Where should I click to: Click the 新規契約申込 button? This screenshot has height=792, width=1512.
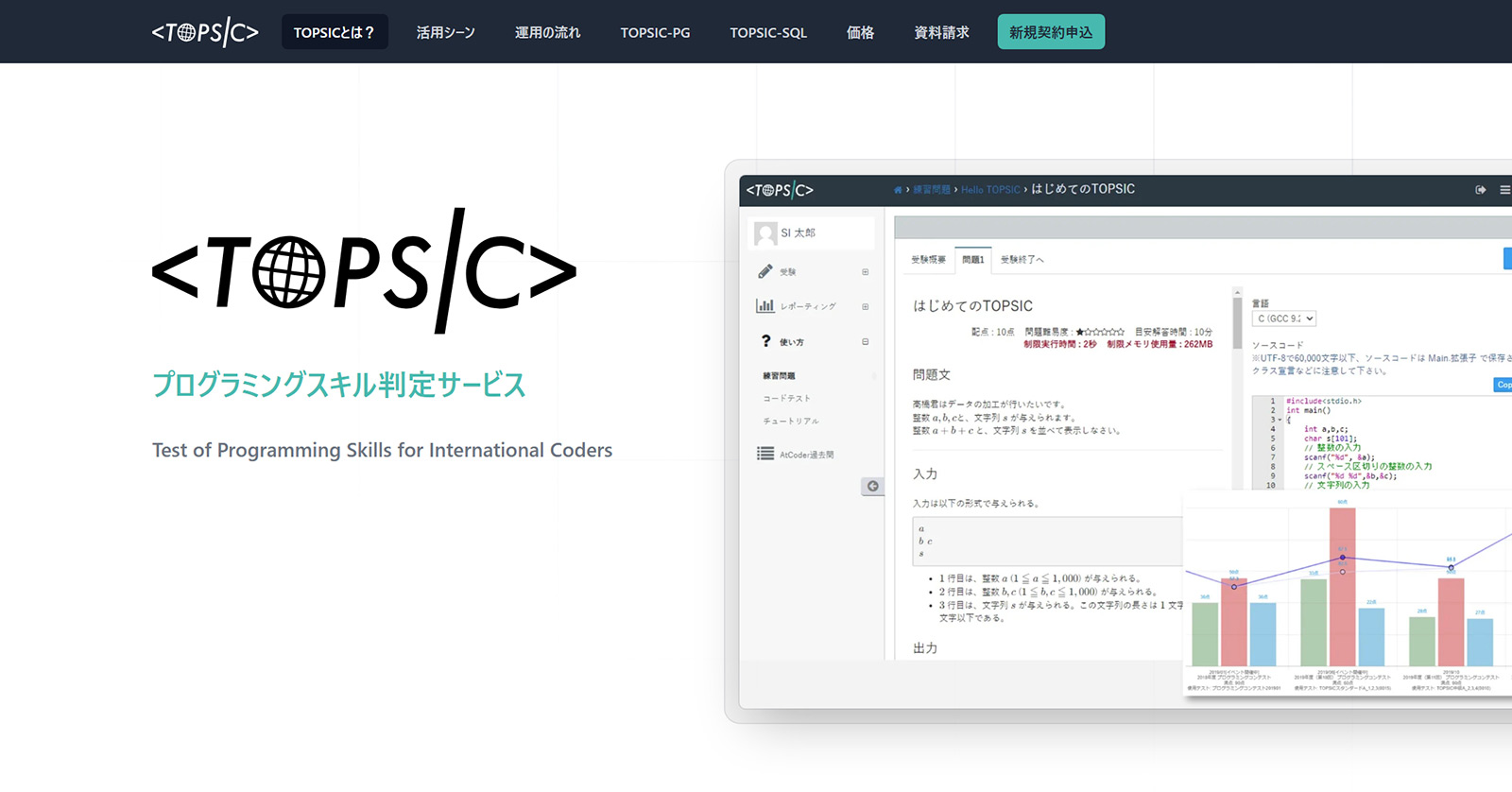[x=1051, y=32]
